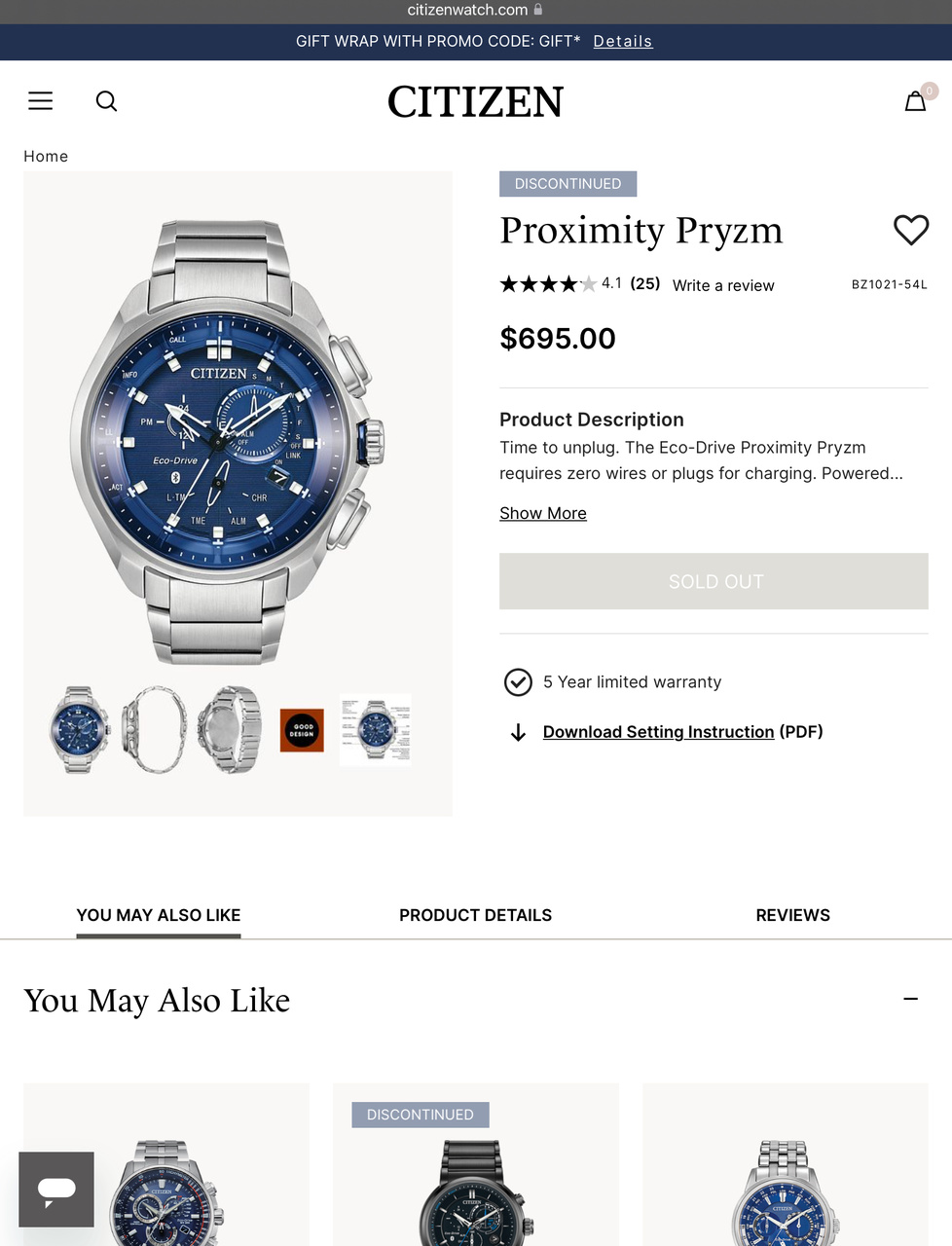Open Download Setting Instruction PDF link

tap(658, 732)
